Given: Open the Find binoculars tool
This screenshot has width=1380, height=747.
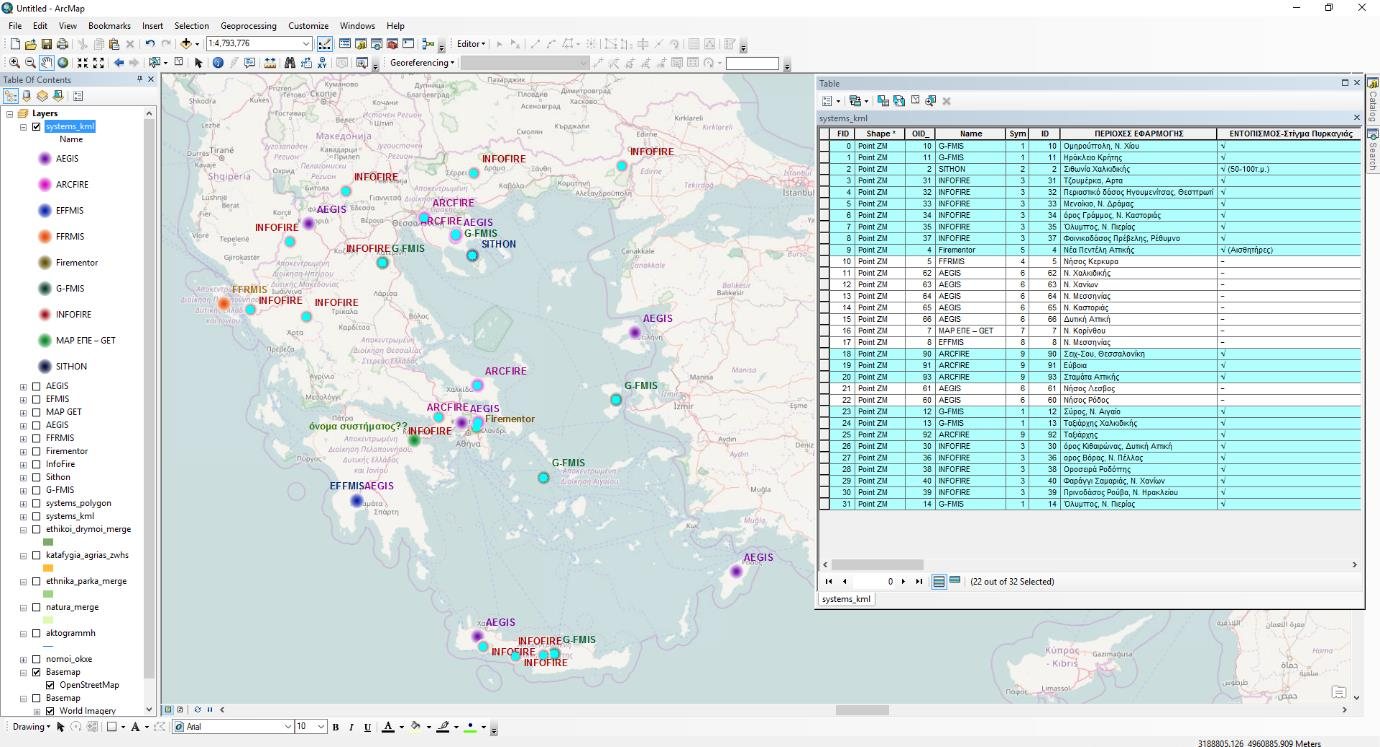Looking at the screenshot, I should [x=289, y=62].
